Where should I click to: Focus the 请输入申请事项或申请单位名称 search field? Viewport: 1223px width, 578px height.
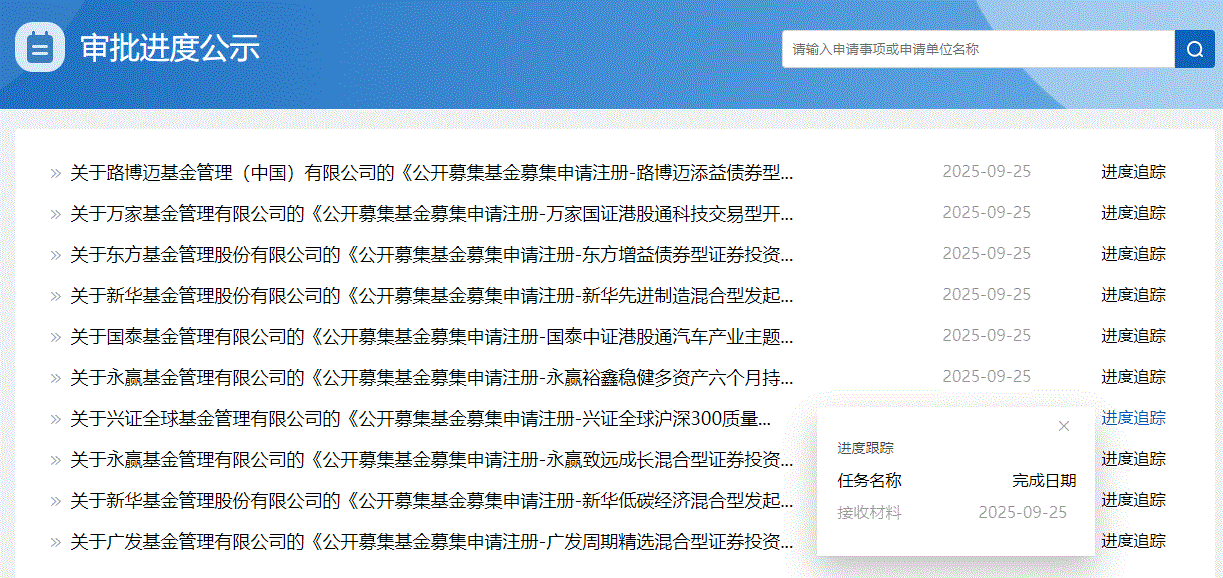coord(978,49)
